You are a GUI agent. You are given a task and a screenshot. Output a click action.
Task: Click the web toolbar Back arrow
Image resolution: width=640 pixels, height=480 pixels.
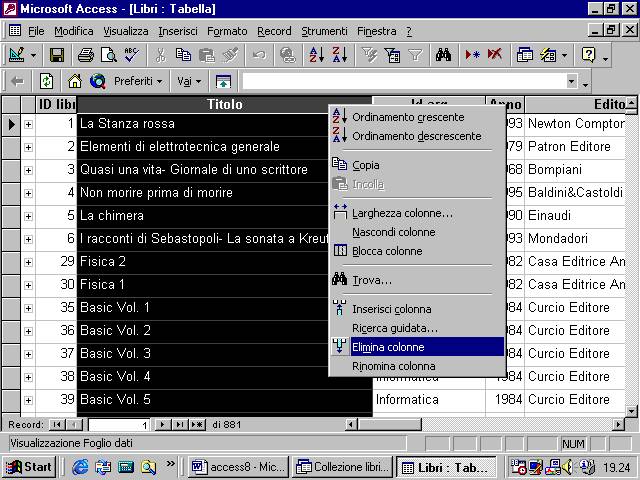(x=18, y=81)
